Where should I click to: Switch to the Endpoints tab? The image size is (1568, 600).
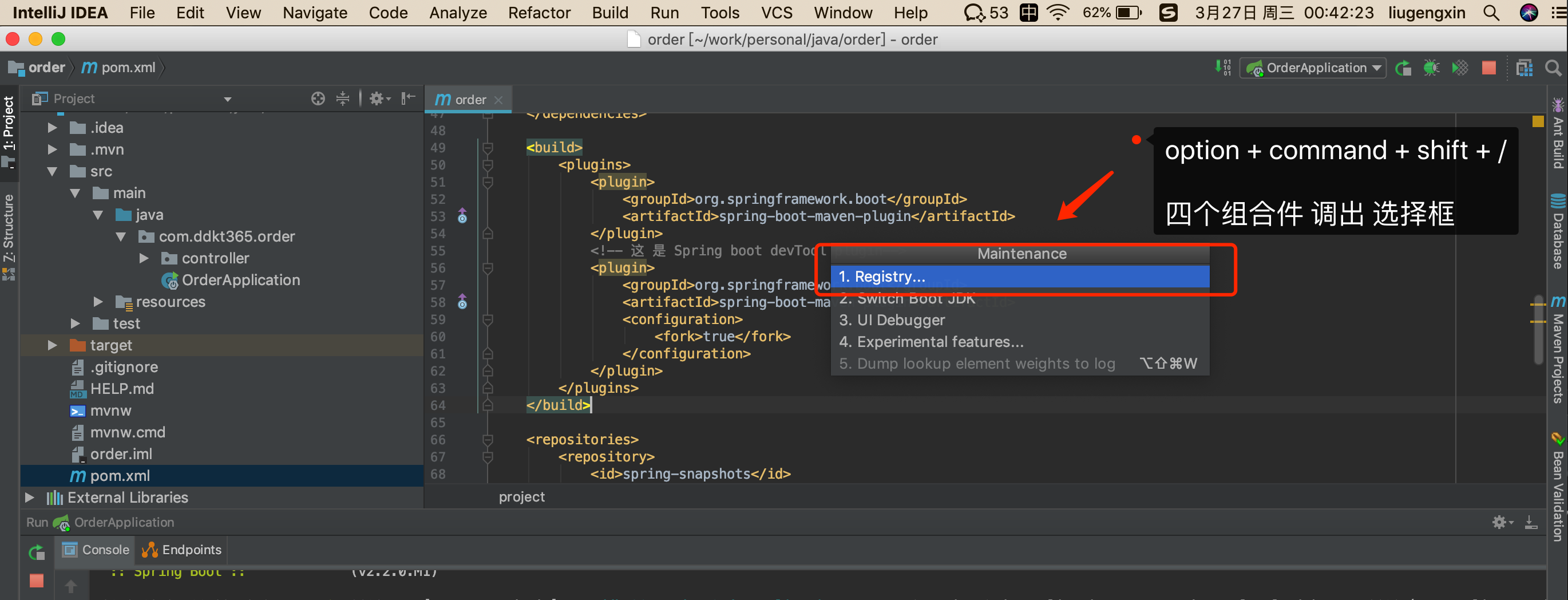[x=181, y=550]
